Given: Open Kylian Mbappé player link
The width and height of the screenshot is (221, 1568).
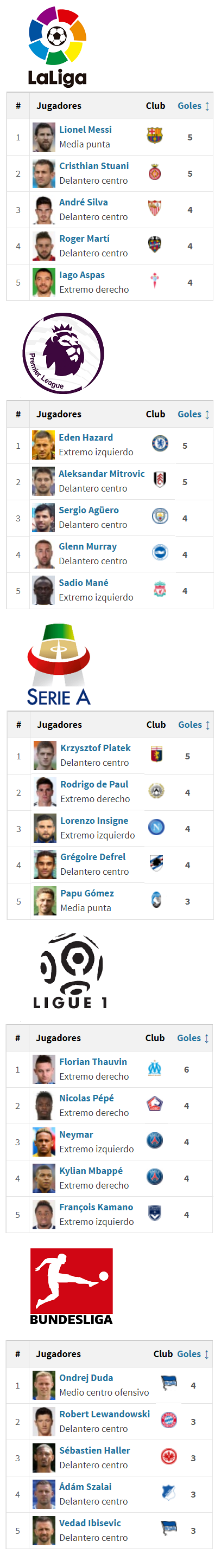Looking at the screenshot, I should pyautogui.click(x=91, y=1171).
